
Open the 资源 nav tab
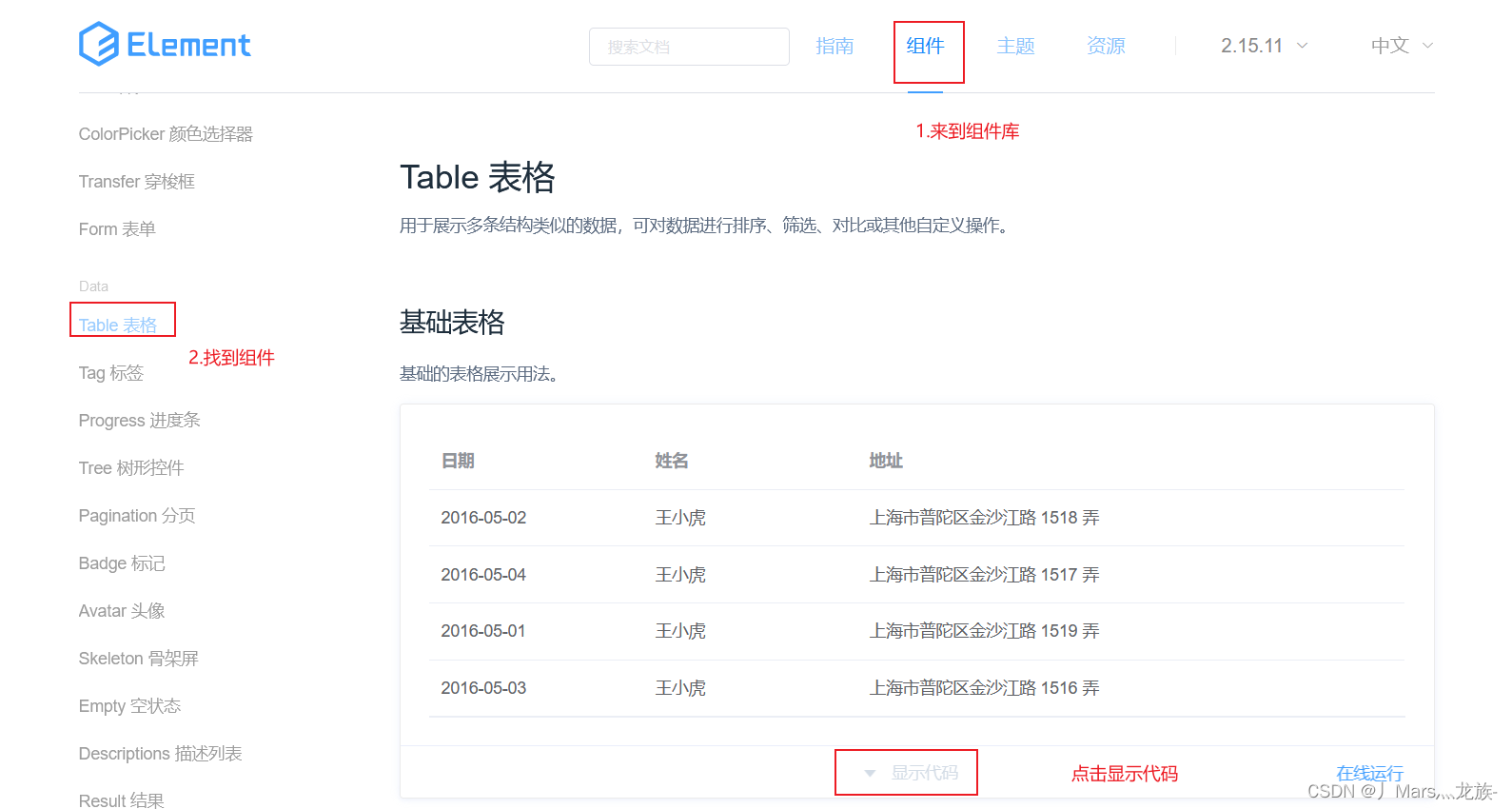coord(1106,46)
